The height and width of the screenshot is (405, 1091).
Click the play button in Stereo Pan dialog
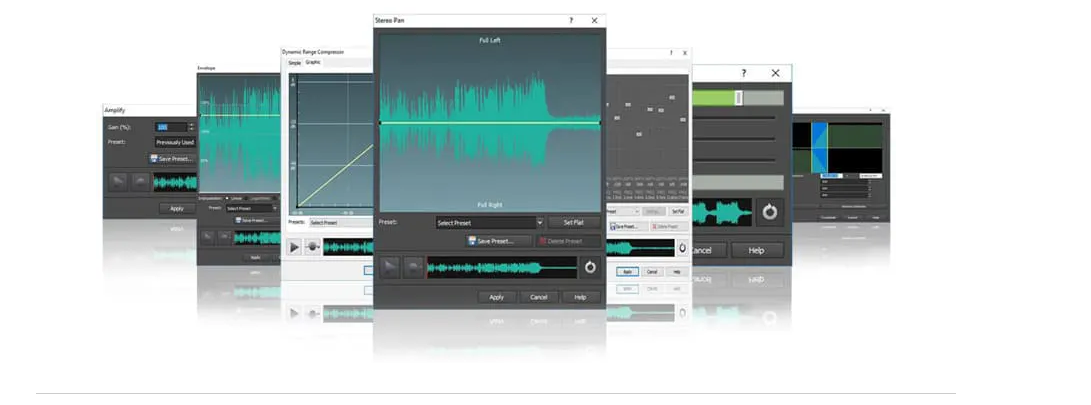click(389, 267)
